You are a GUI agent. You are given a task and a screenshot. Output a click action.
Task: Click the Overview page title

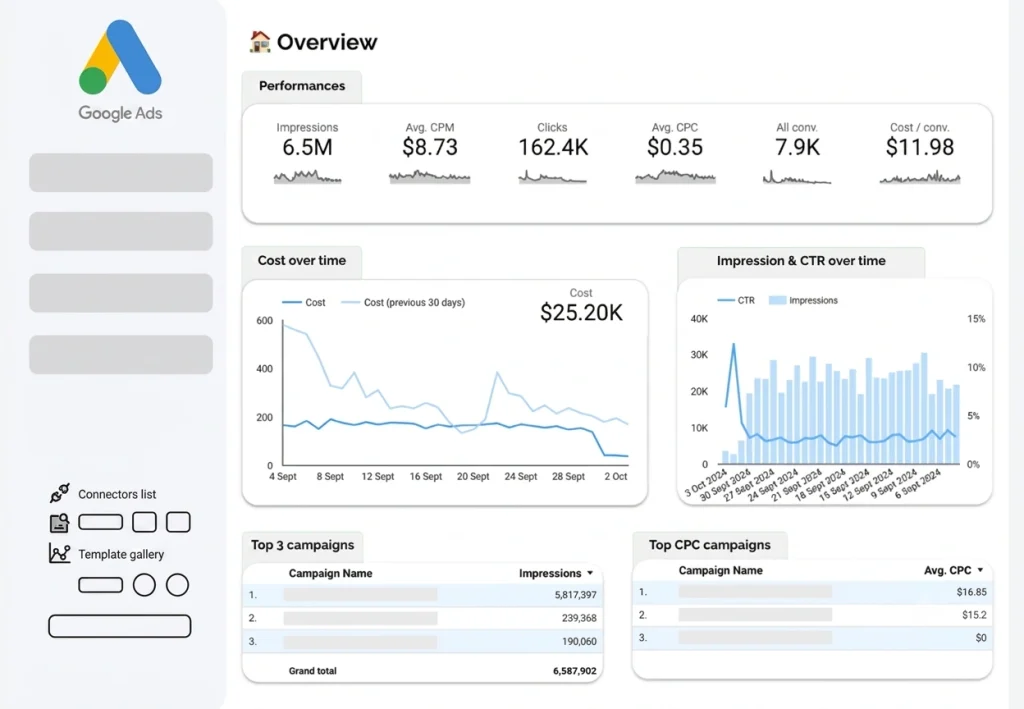[x=327, y=42]
